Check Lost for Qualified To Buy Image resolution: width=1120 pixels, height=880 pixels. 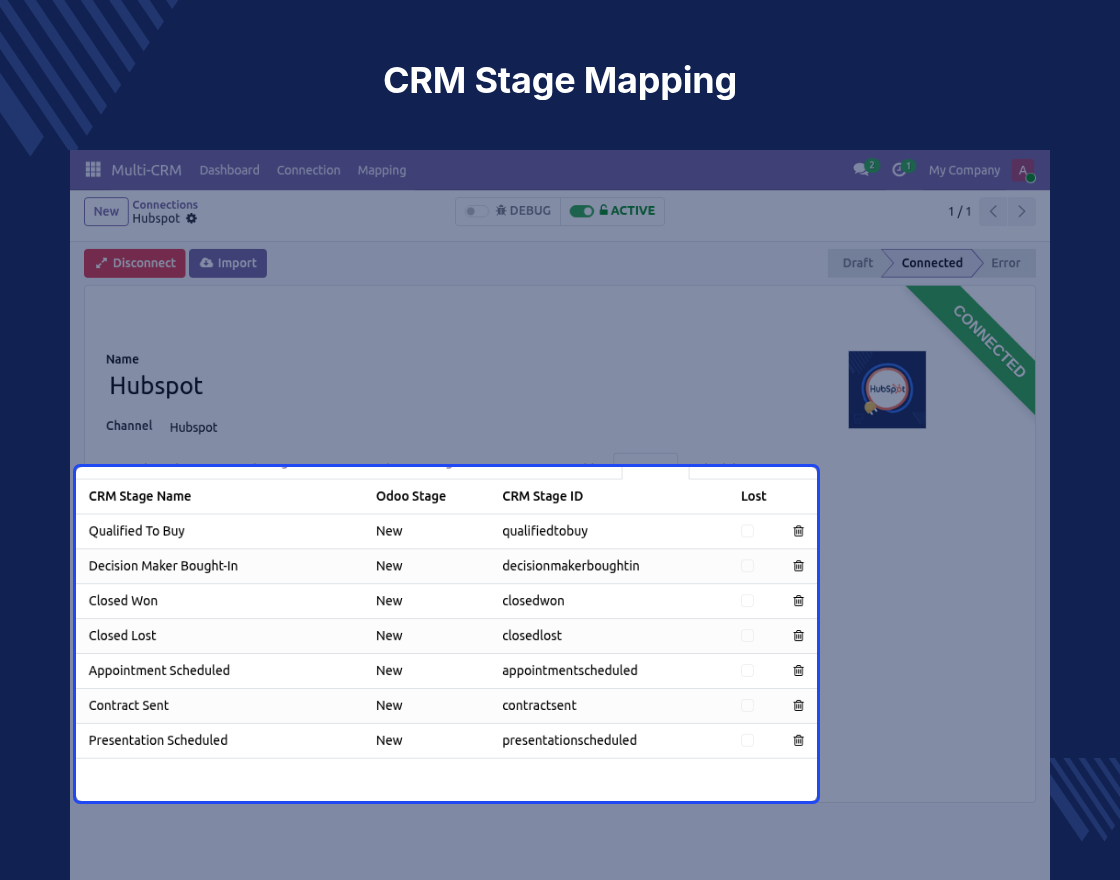(747, 531)
